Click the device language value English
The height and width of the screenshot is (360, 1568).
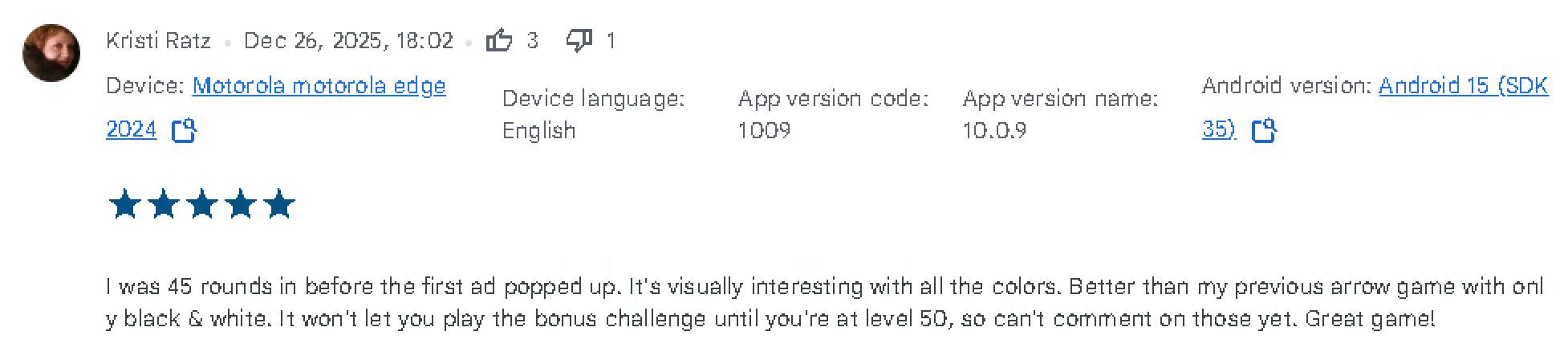point(538,130)
